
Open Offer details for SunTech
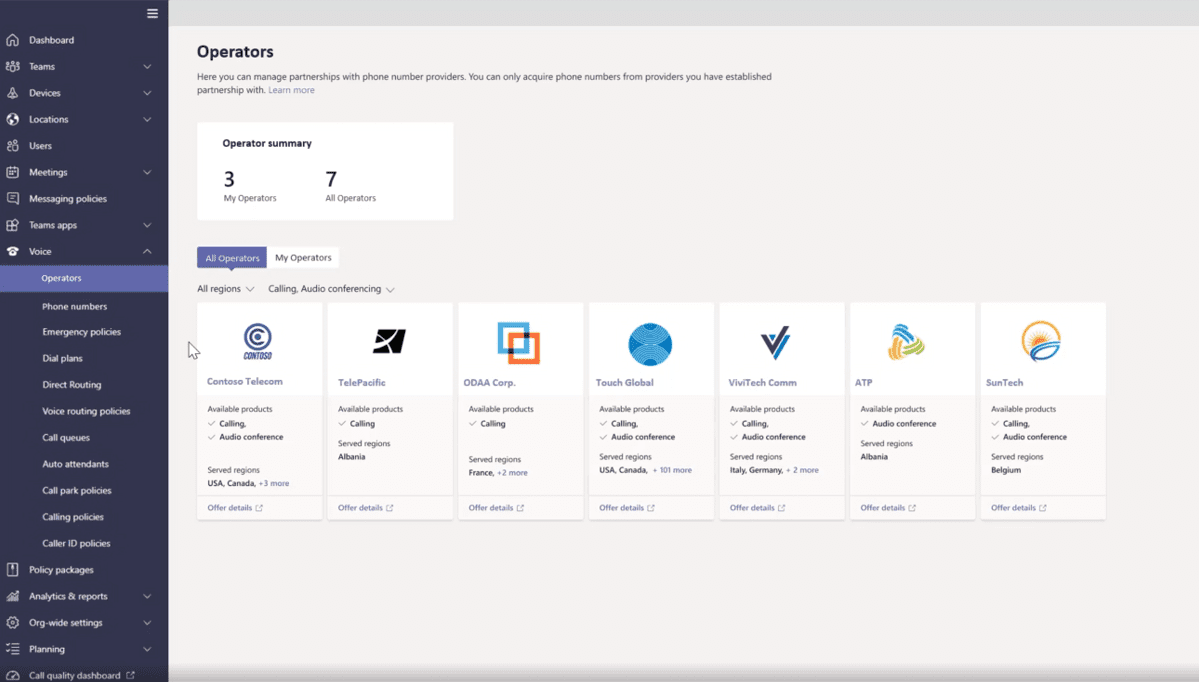(1019, 508)
